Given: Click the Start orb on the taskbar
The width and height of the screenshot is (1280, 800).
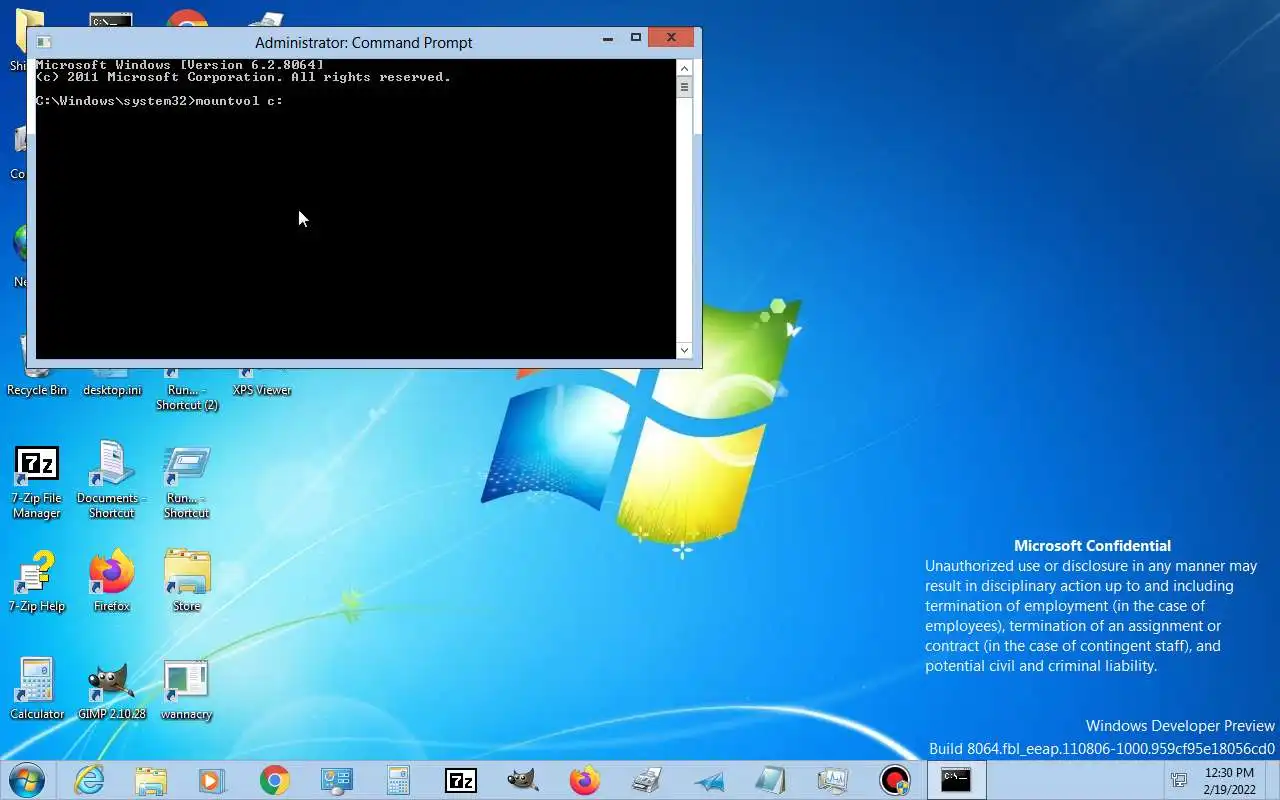Looking at the screenshot, I should pos(27,779).
